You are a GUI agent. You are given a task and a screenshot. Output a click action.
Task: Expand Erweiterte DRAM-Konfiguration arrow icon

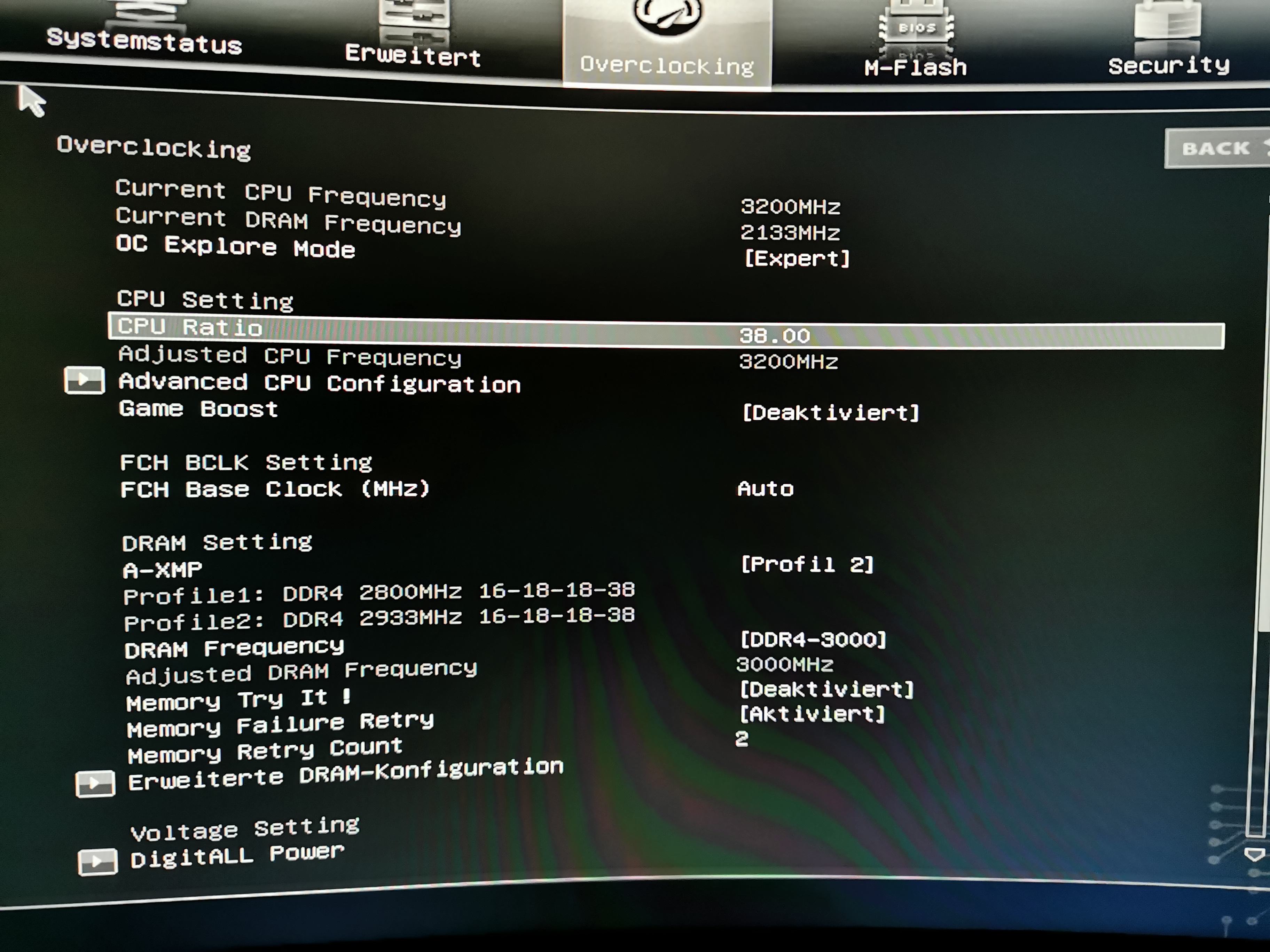pyautogui.click(x=95, y=784)
